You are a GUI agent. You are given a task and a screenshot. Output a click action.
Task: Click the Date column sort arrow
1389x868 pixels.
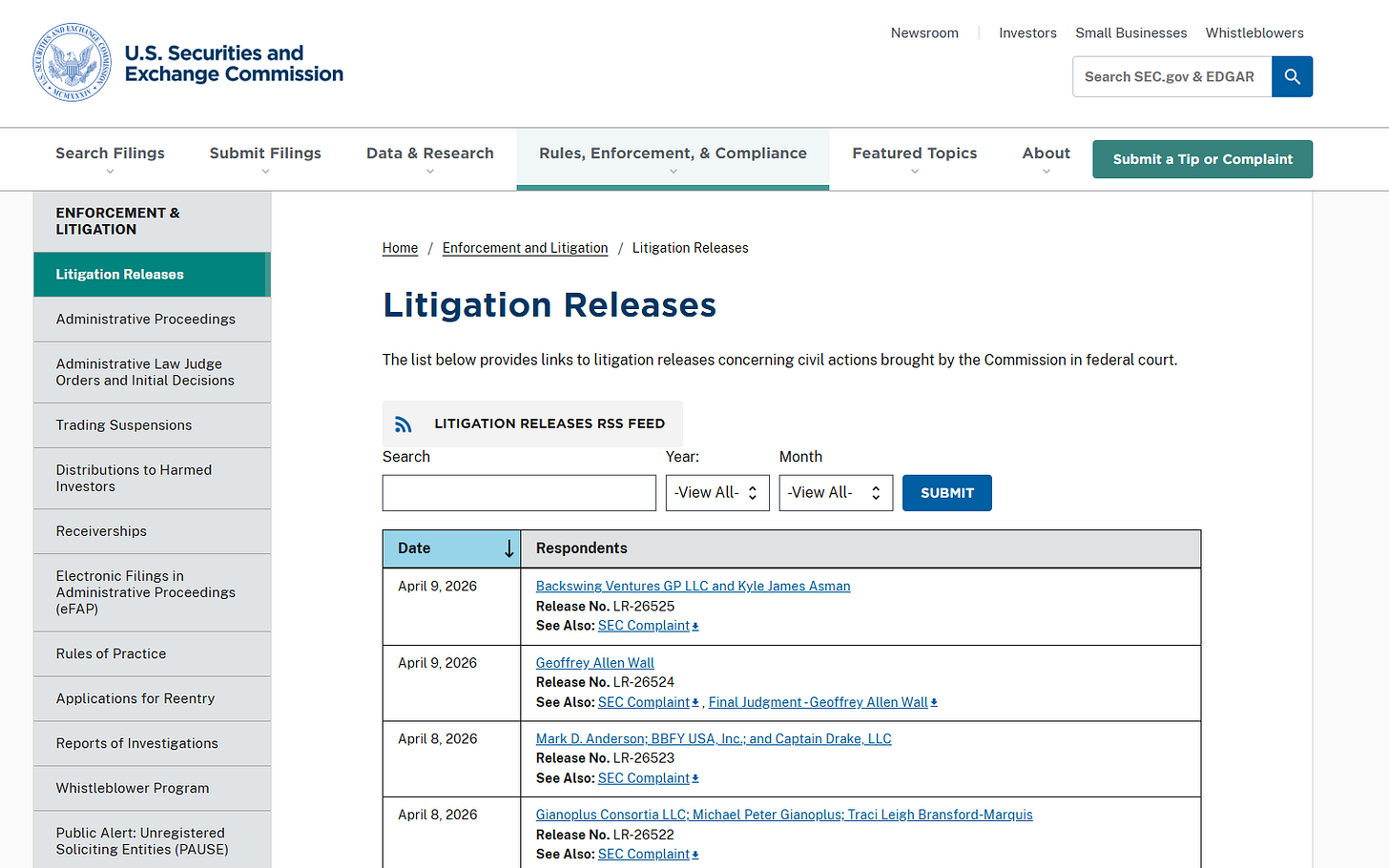pyautogui.click(x=509, y=548)
